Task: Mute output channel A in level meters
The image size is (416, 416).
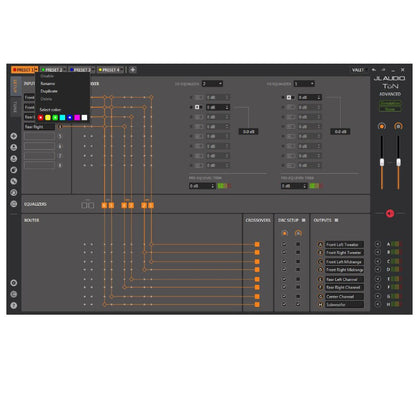Action: pos(378,244)
